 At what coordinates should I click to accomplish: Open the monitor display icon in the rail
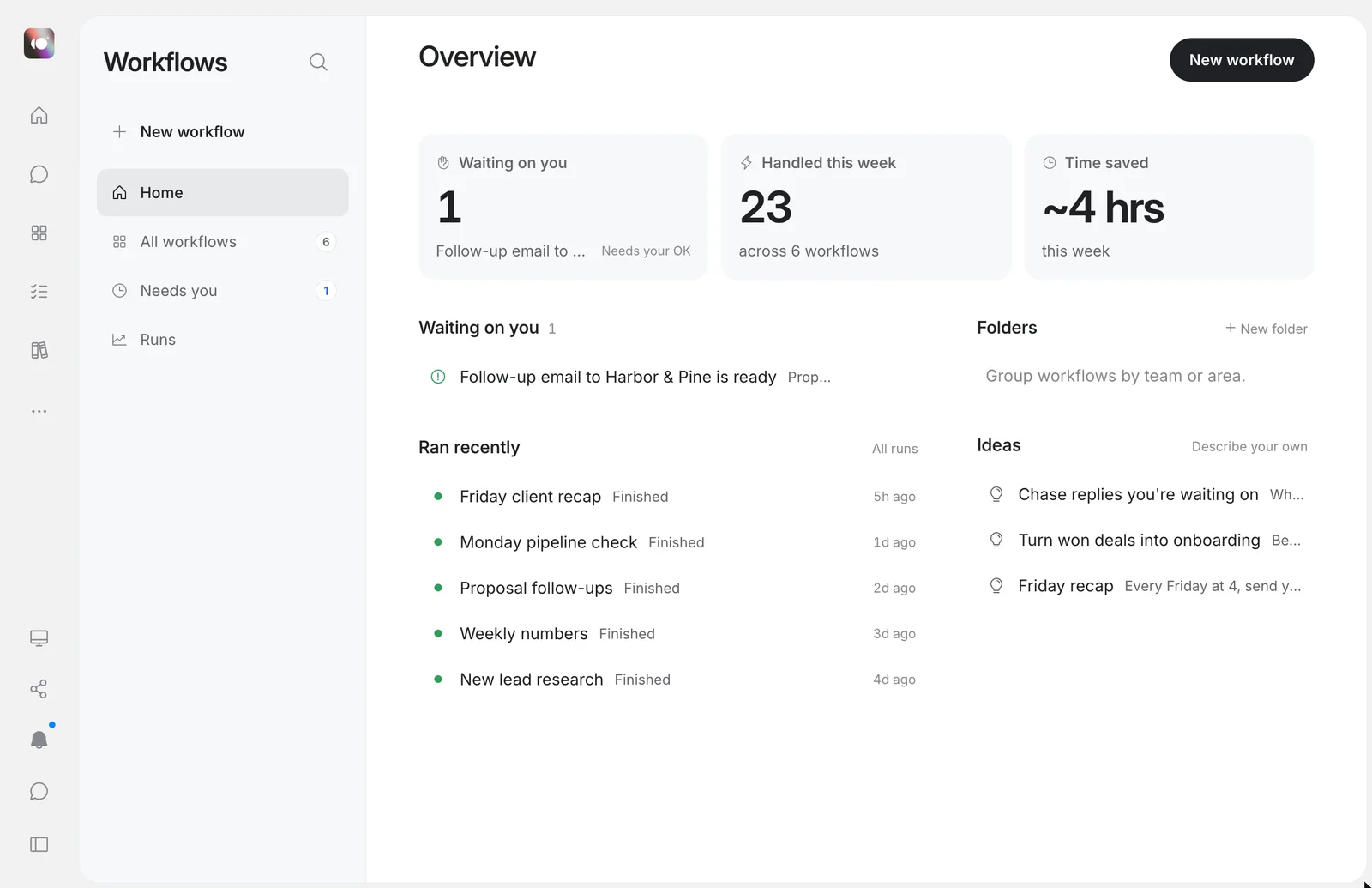click(39, 638)
